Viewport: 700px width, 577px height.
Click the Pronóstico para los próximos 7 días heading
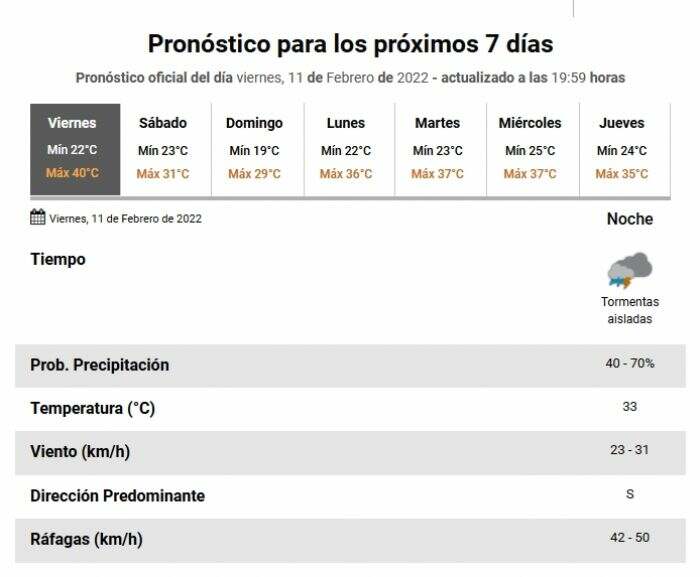(350, 44)
